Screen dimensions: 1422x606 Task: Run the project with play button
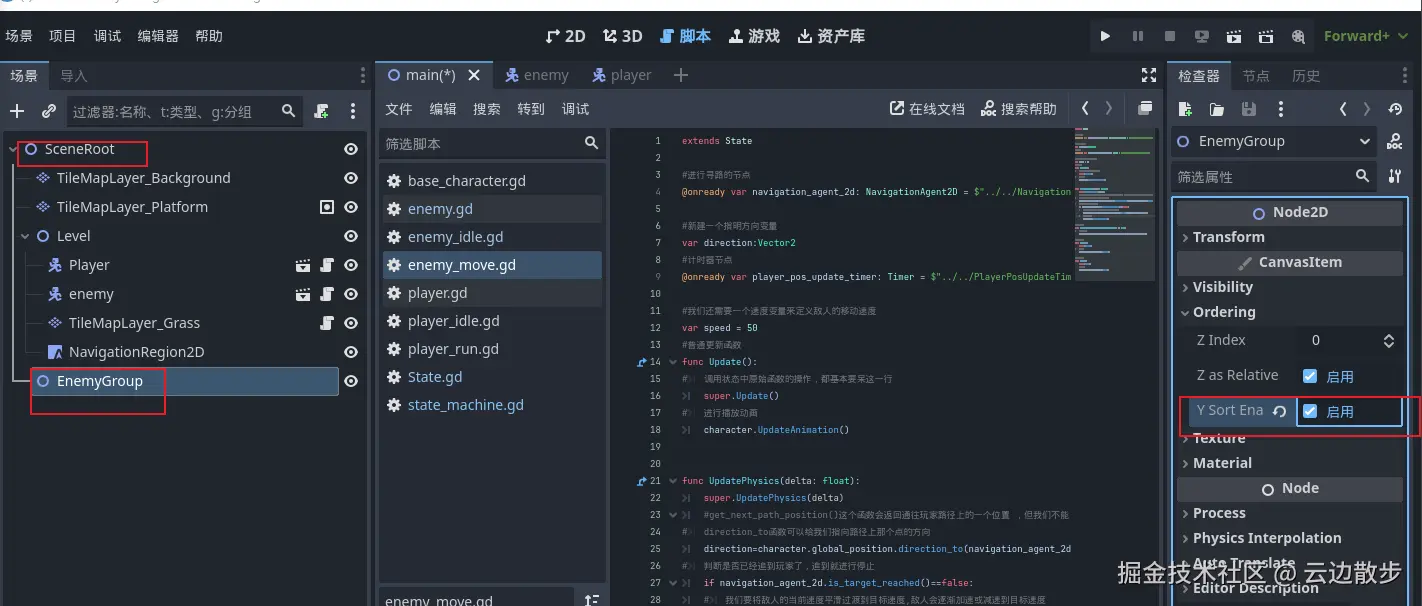(x=1105, y=36)
